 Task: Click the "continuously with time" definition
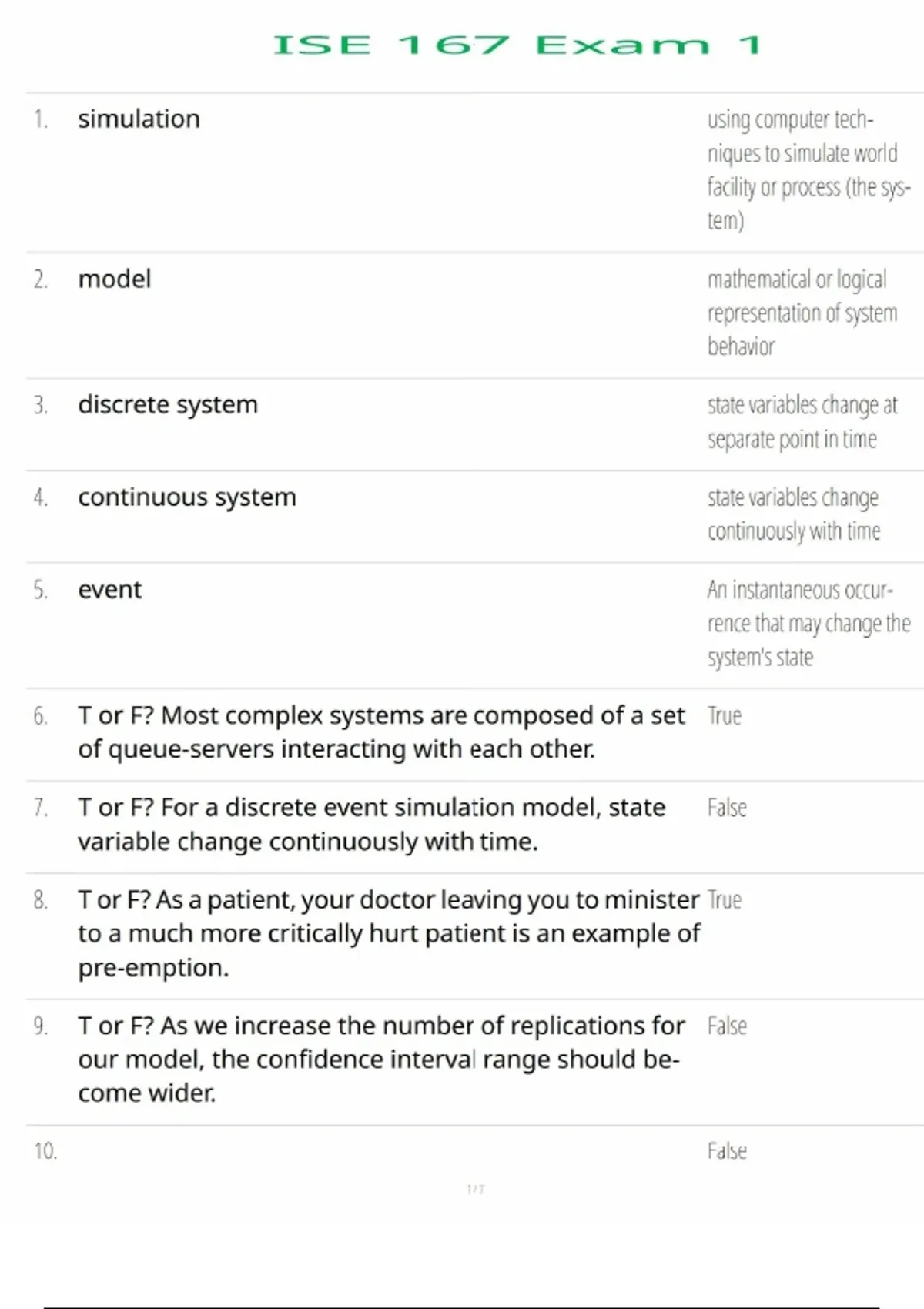click(x=794, y=514)
